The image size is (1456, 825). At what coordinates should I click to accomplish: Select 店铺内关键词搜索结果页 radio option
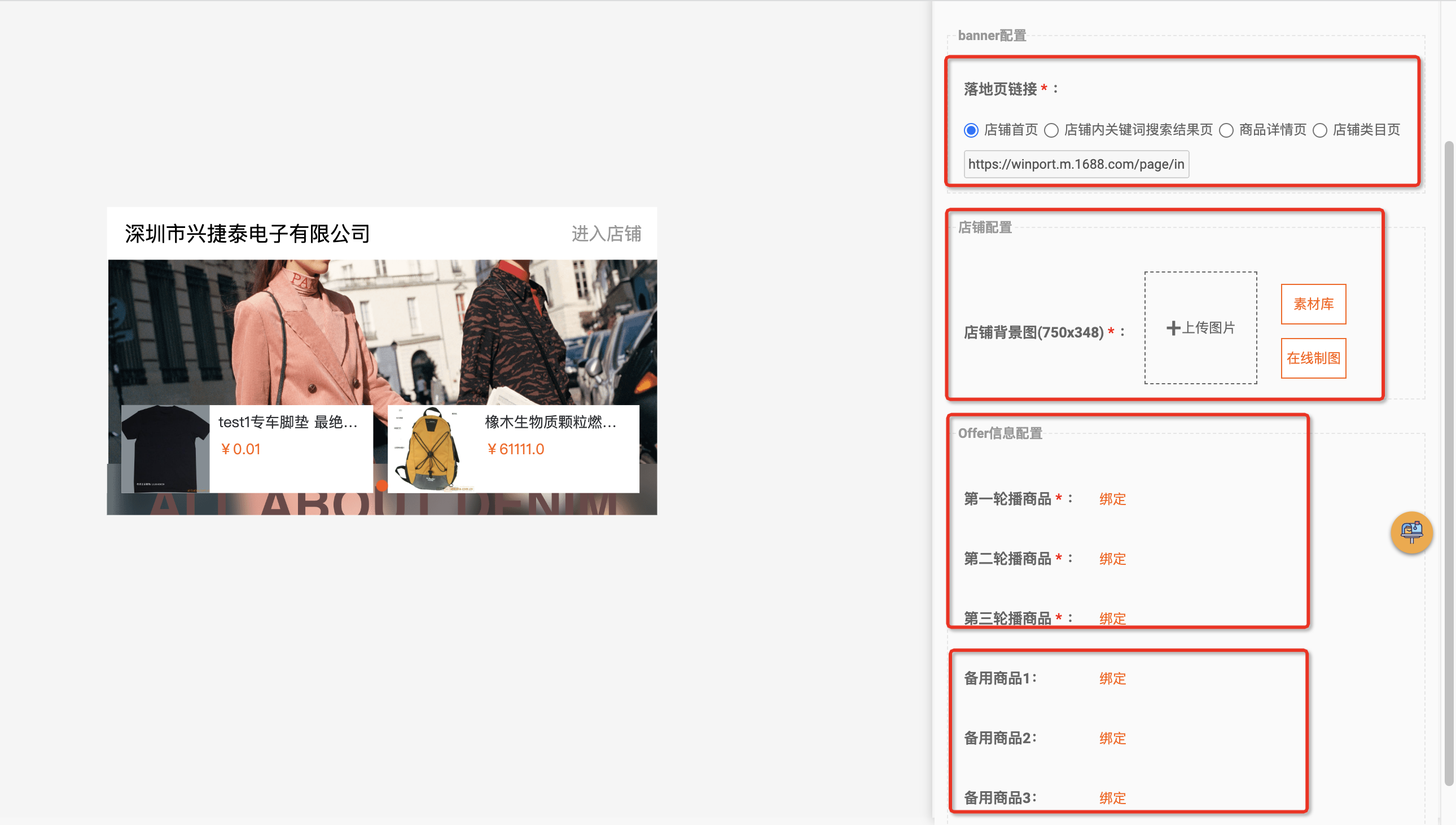(1051, 130)
